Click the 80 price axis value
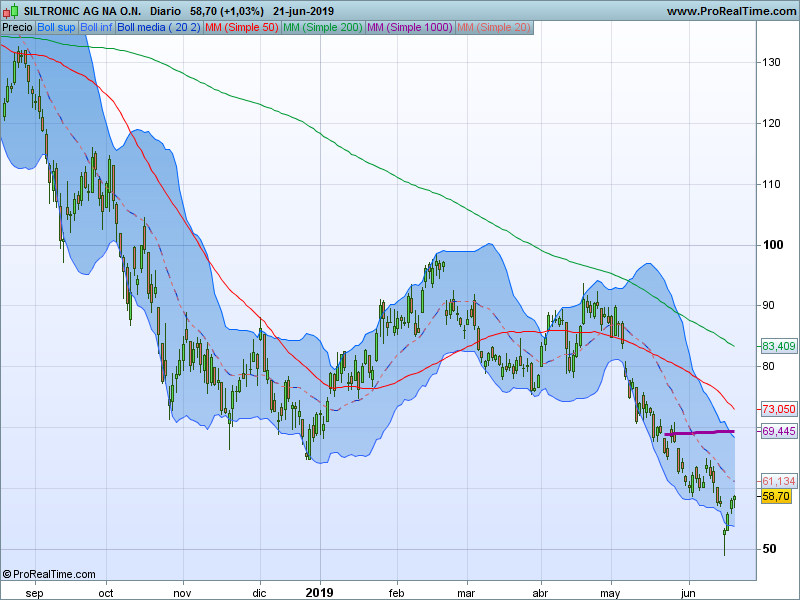Screen dimensions: 800x600 pyautogui.click(x=768, y=366)
